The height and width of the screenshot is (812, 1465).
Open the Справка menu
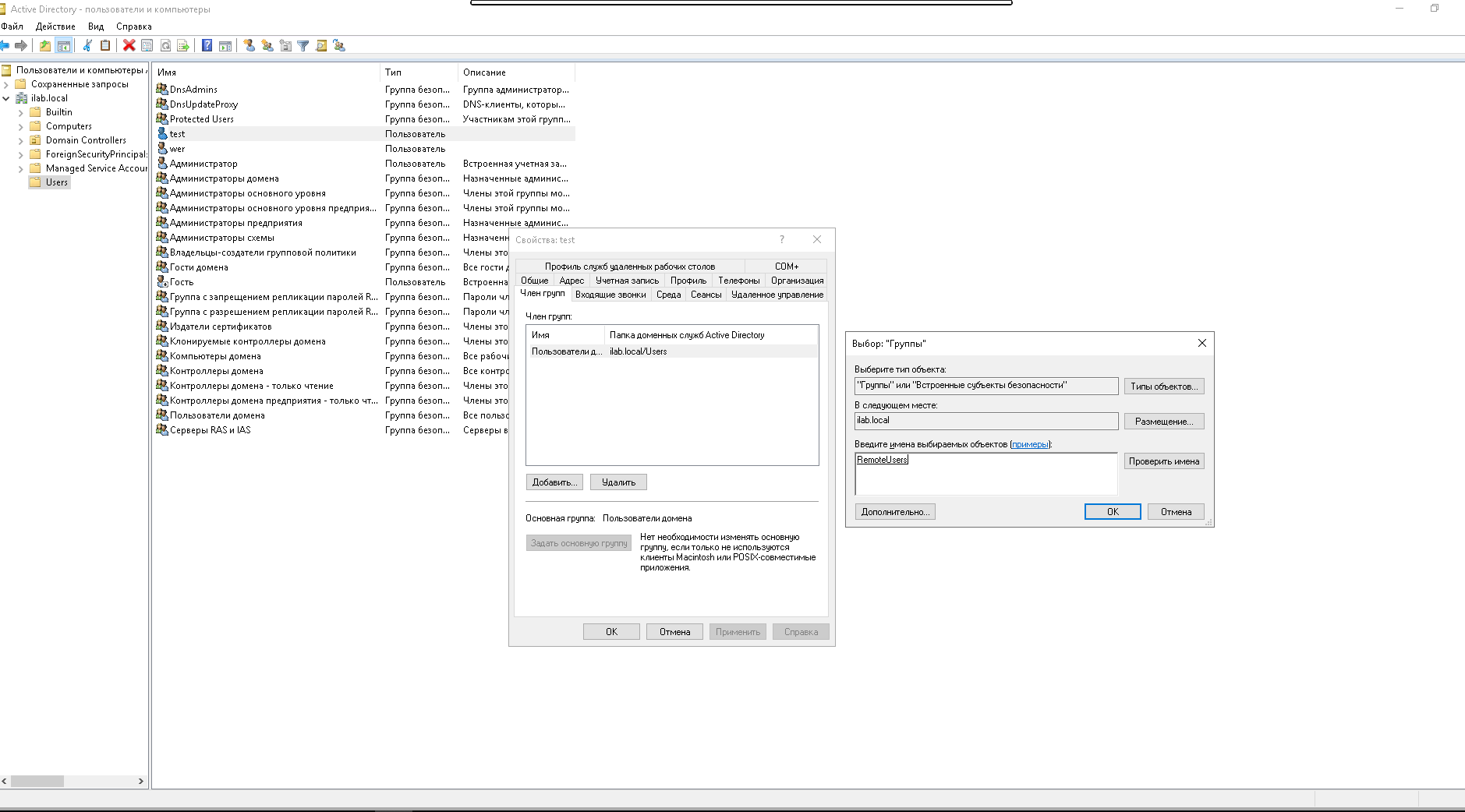[134, 26]
